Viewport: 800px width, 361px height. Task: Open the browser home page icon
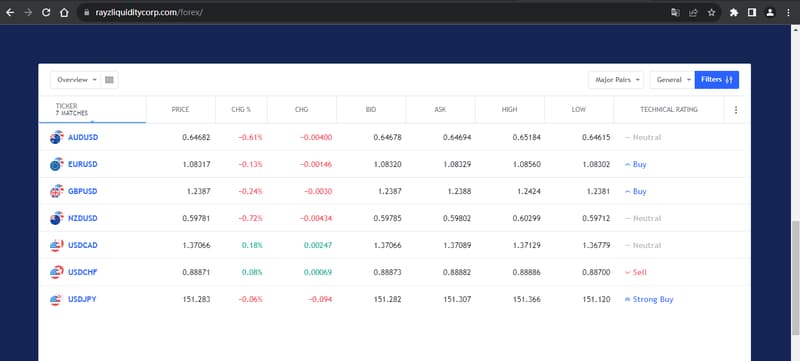click(x=64, y=13)
